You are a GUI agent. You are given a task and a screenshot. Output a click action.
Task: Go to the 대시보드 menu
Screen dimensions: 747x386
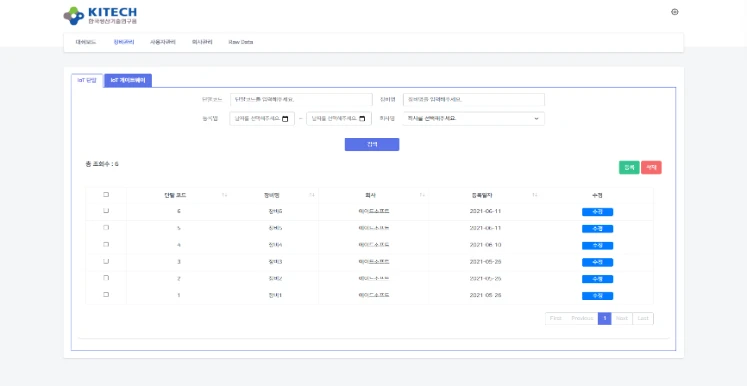(86, 42)
